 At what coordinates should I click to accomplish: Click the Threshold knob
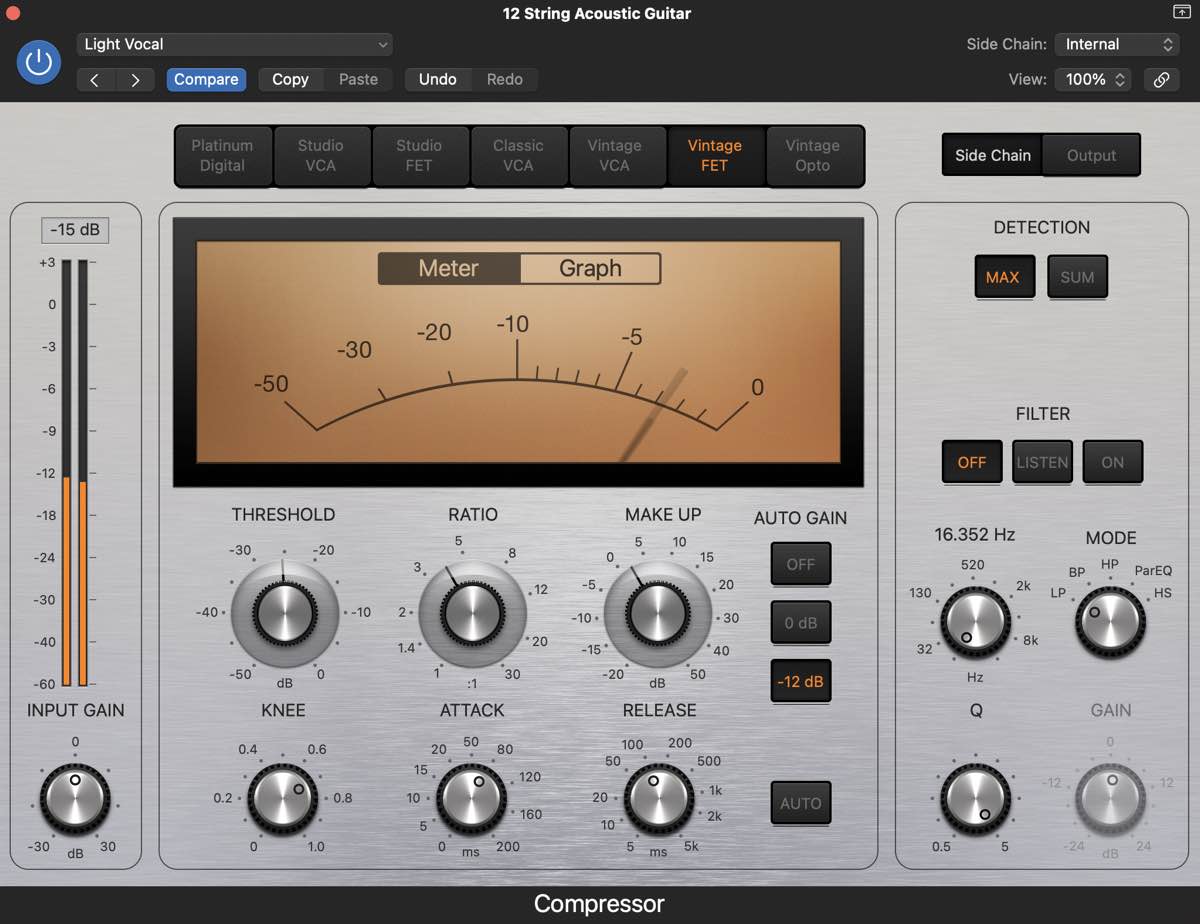[x=284, y=613]
